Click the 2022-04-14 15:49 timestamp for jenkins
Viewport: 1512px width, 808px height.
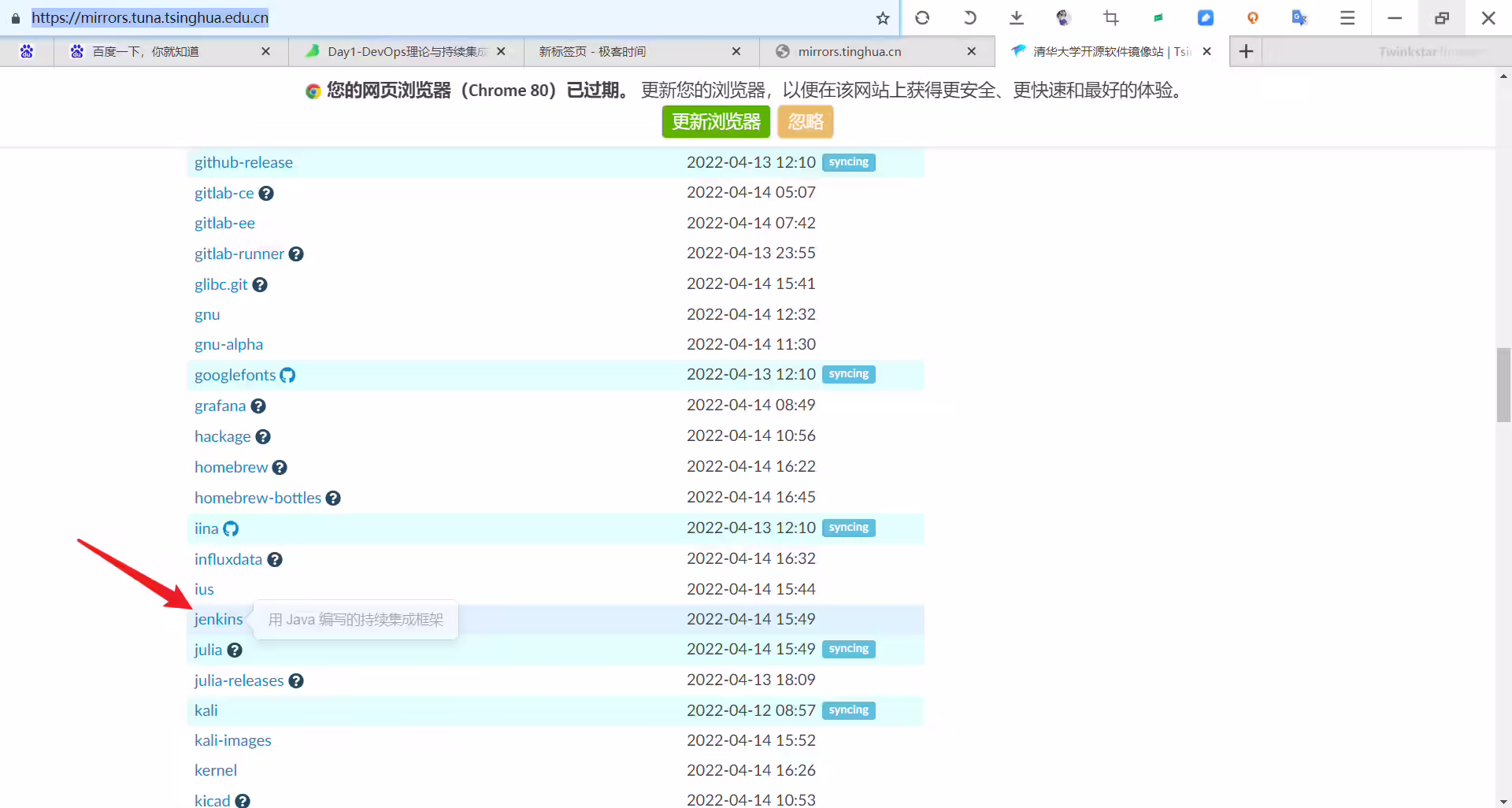(750, 619)
